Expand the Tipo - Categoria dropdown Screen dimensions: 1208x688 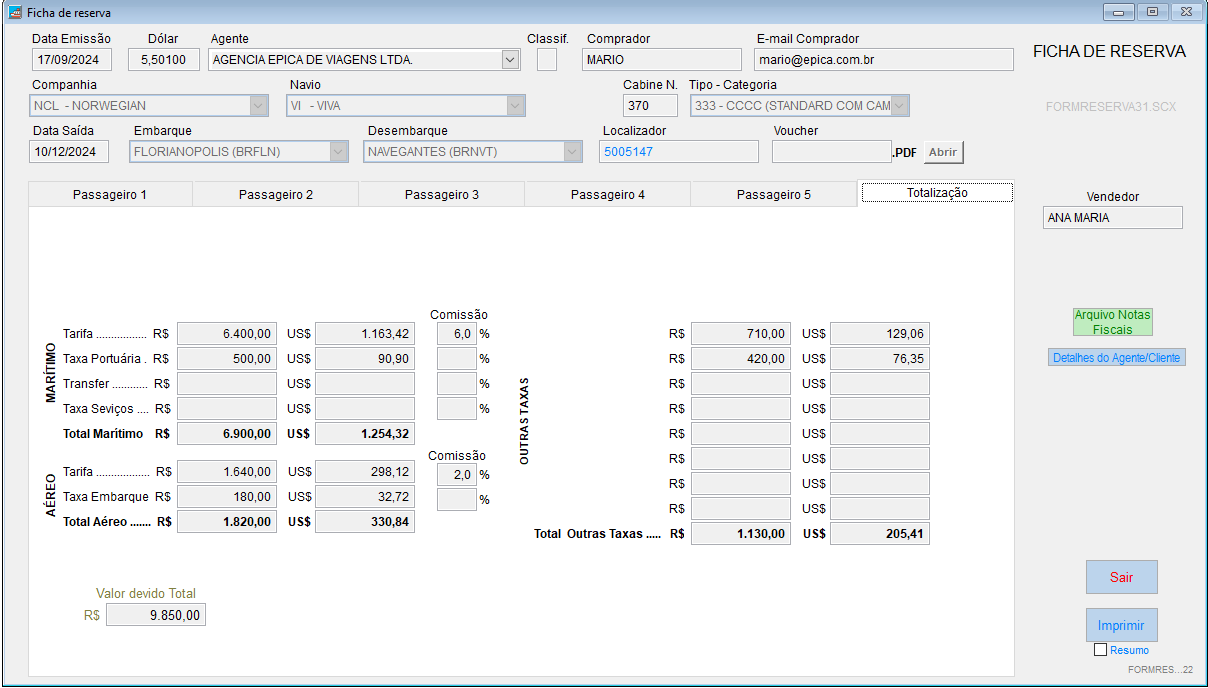click(x=900, y=106)
